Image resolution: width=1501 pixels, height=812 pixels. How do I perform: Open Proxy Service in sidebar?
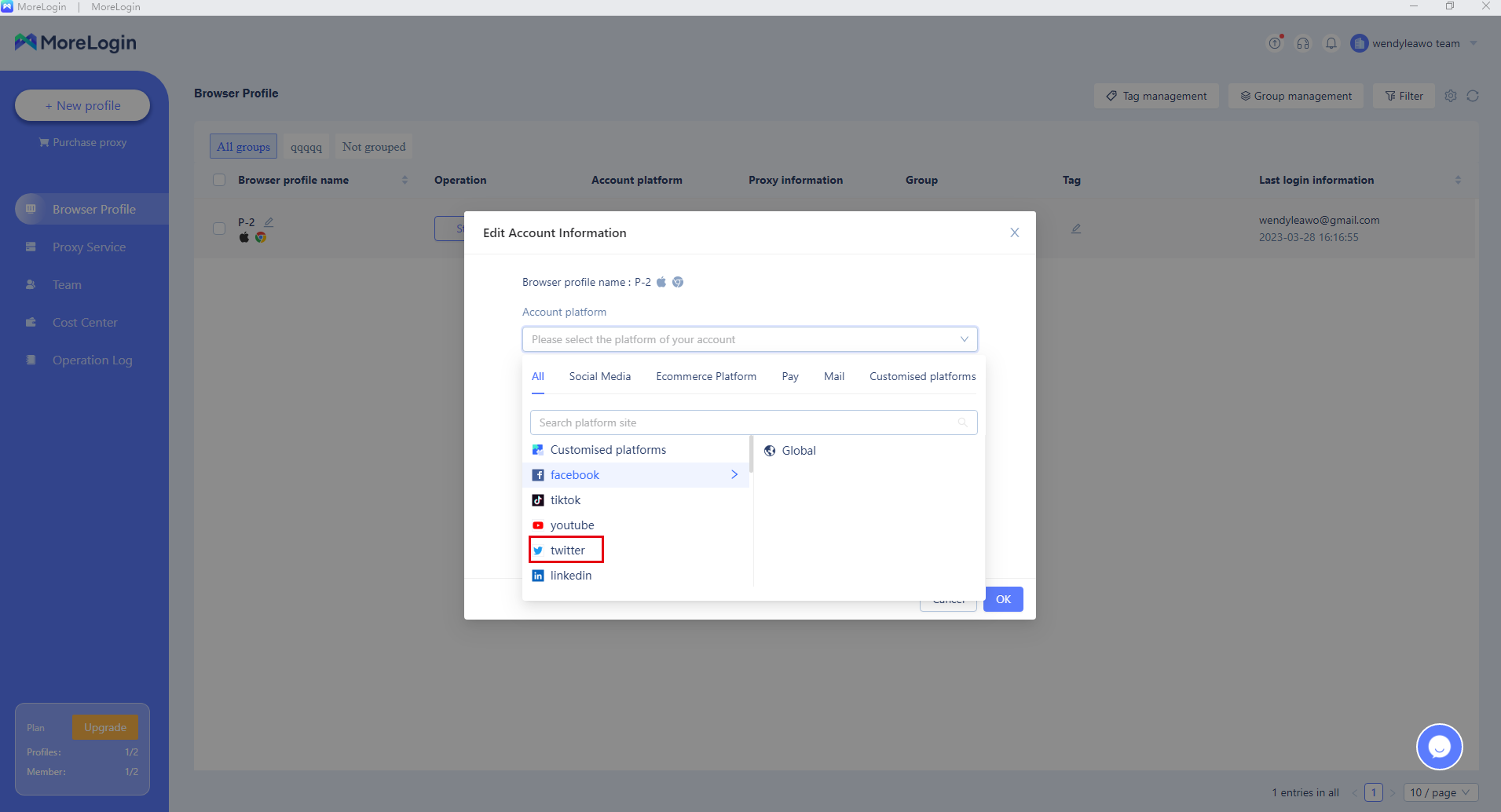point(89,247)
